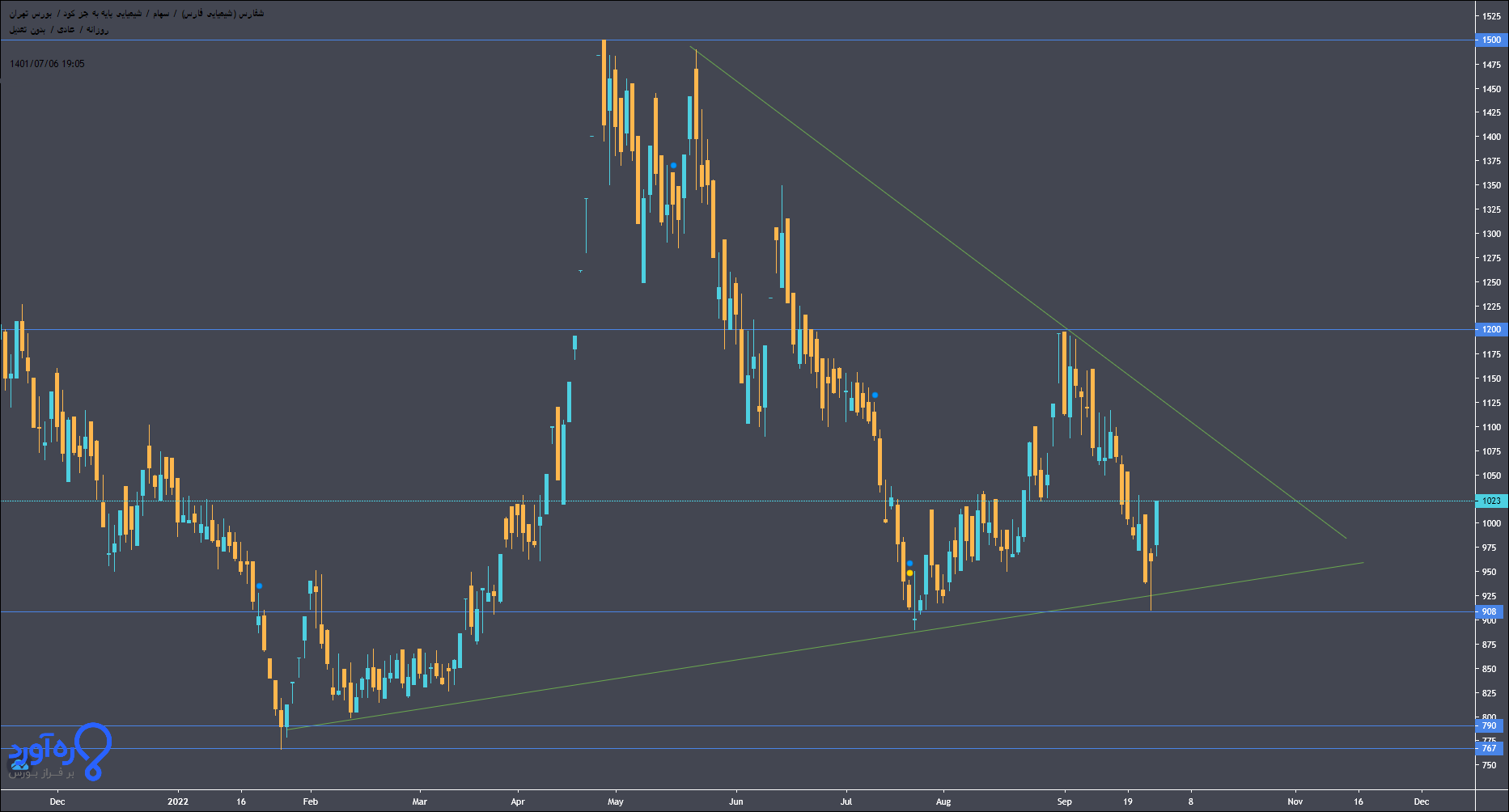1509x812 pixels.
Task: Click the 1100 value on price axis
Action: coord(1491,427)
